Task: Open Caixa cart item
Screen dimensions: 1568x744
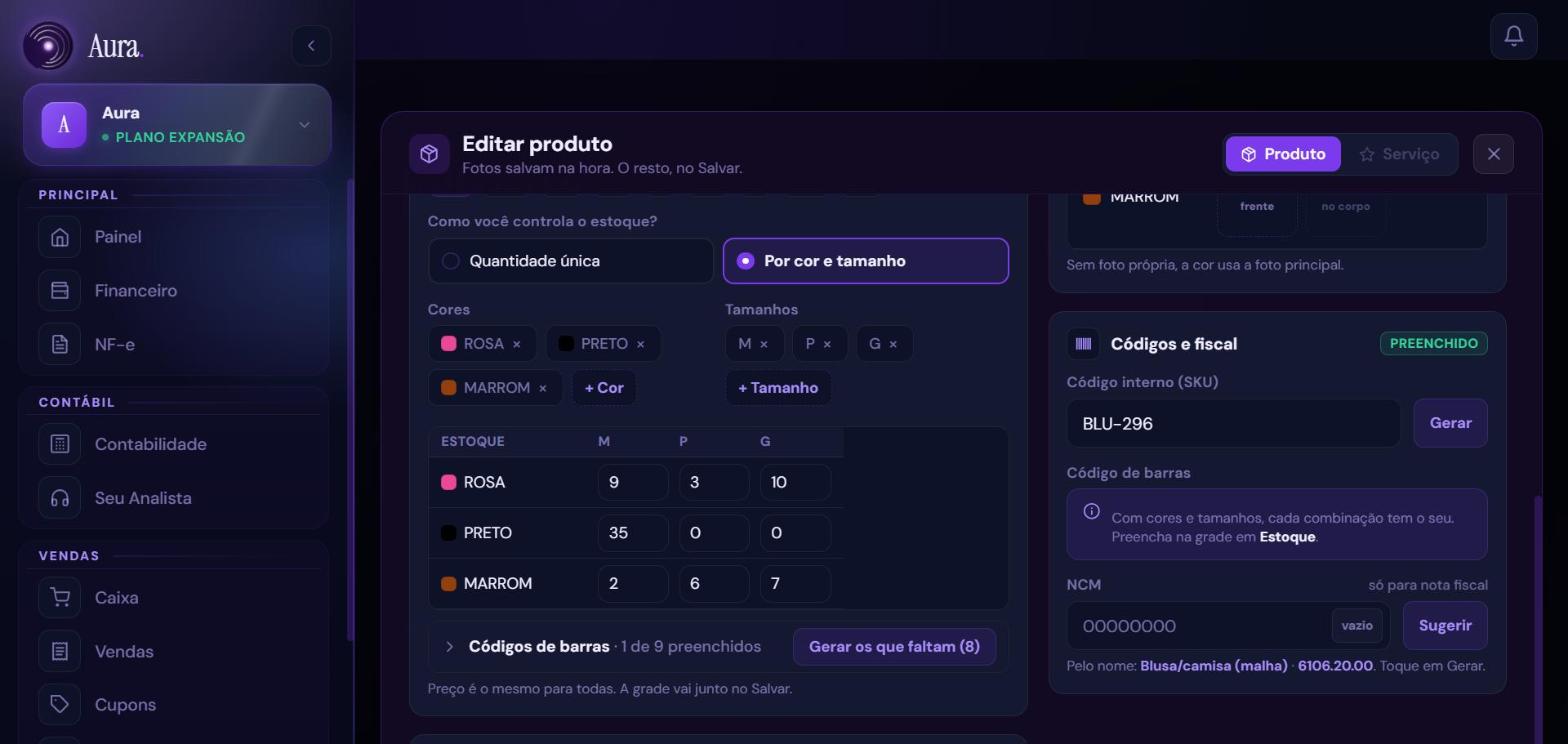Action: point(173,598)
